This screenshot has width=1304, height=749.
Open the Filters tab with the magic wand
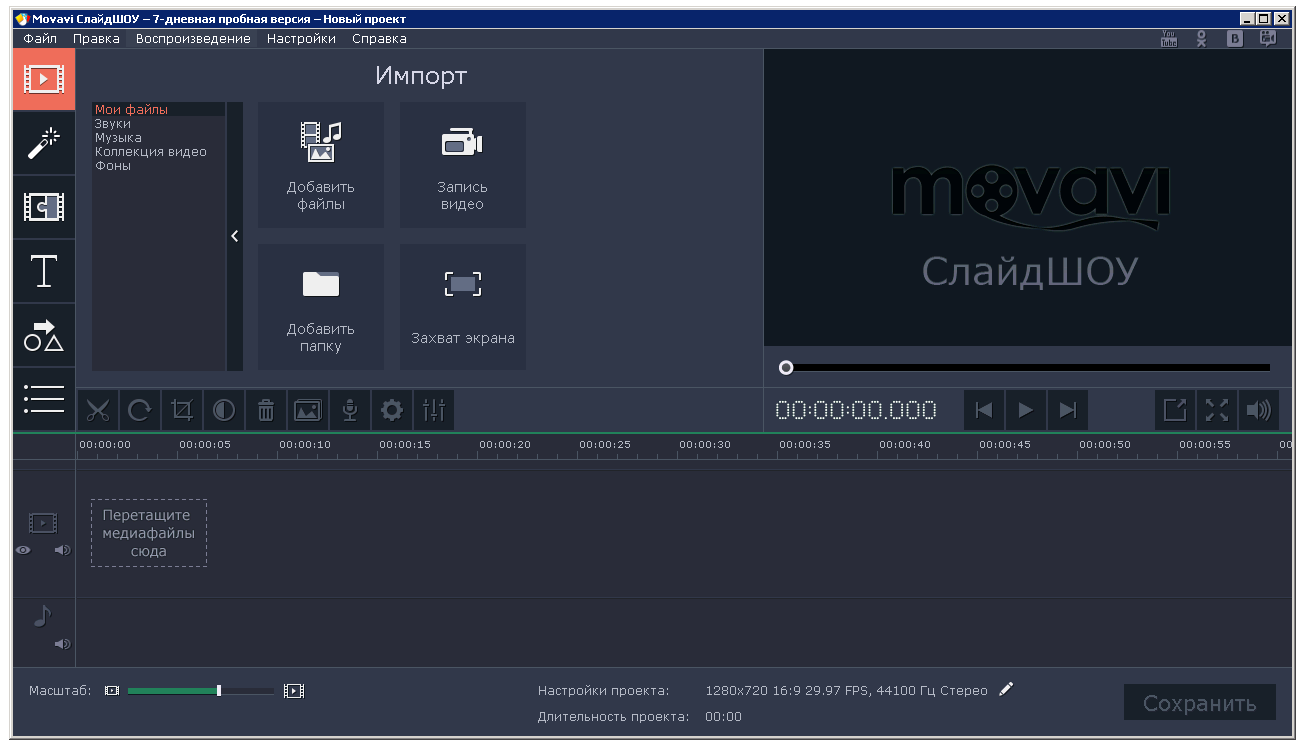(44, 143)
